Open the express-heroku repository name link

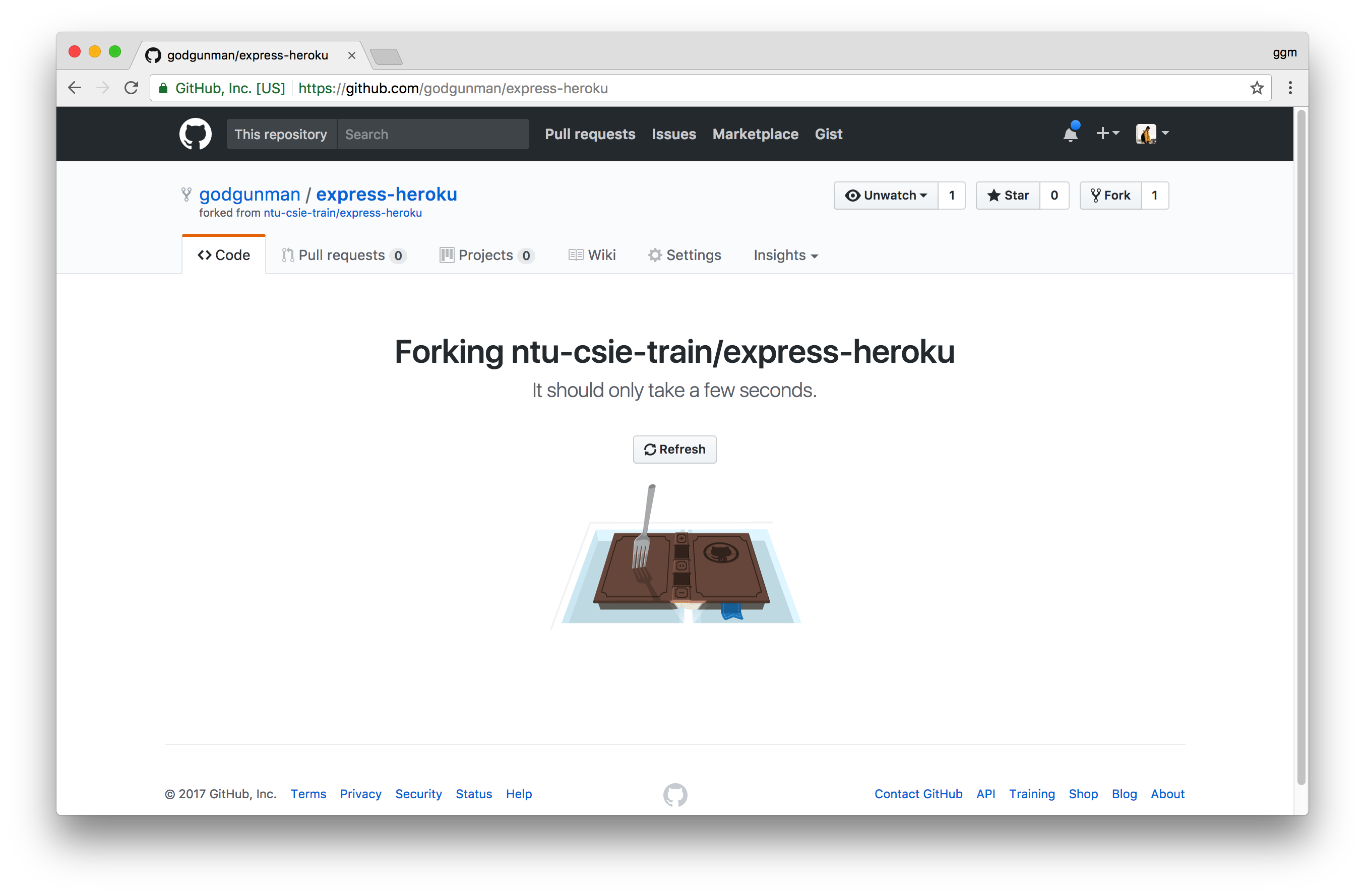(387, 195)
